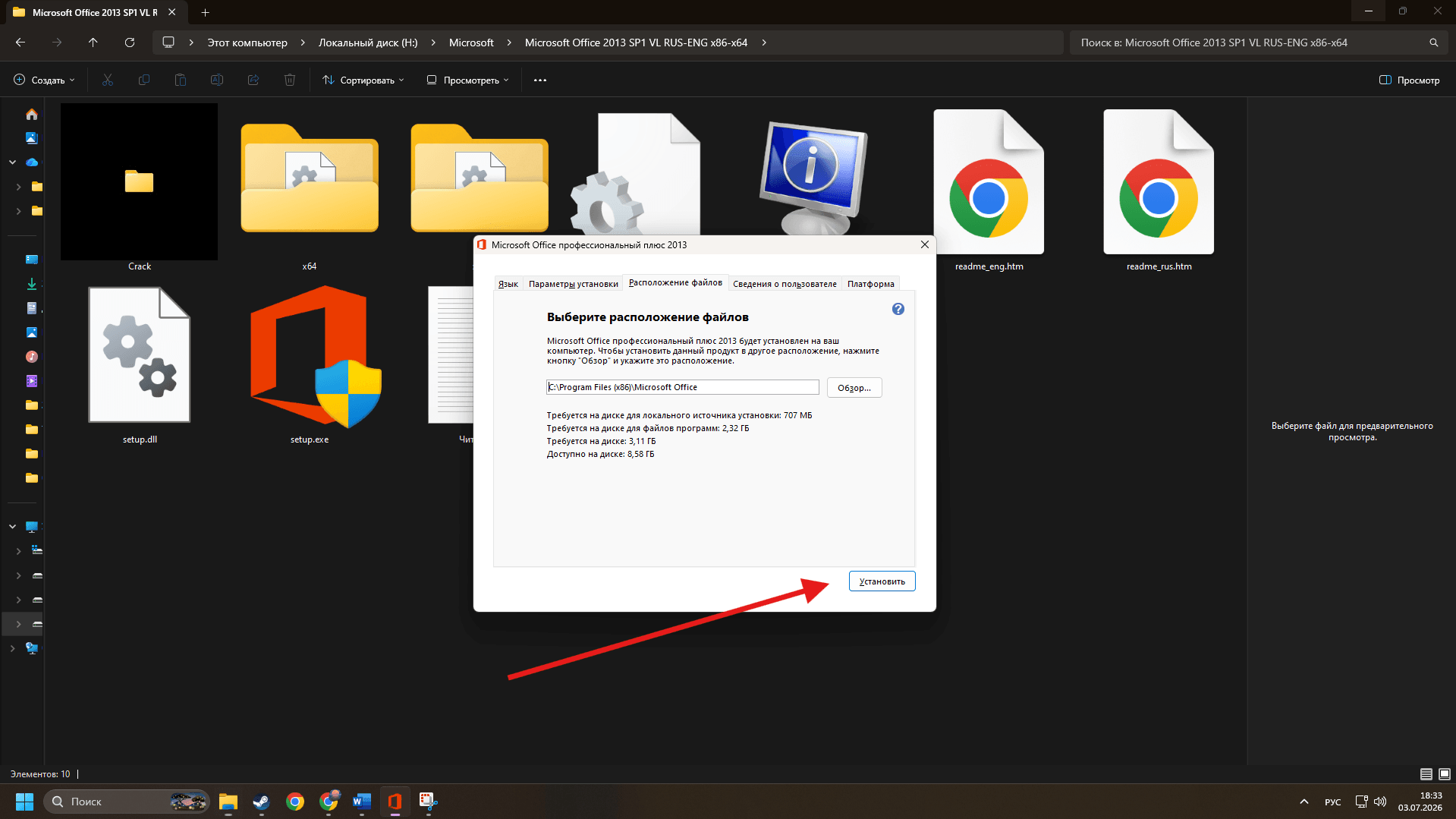Collapse the OneDrive tree node

click(13, 162)
